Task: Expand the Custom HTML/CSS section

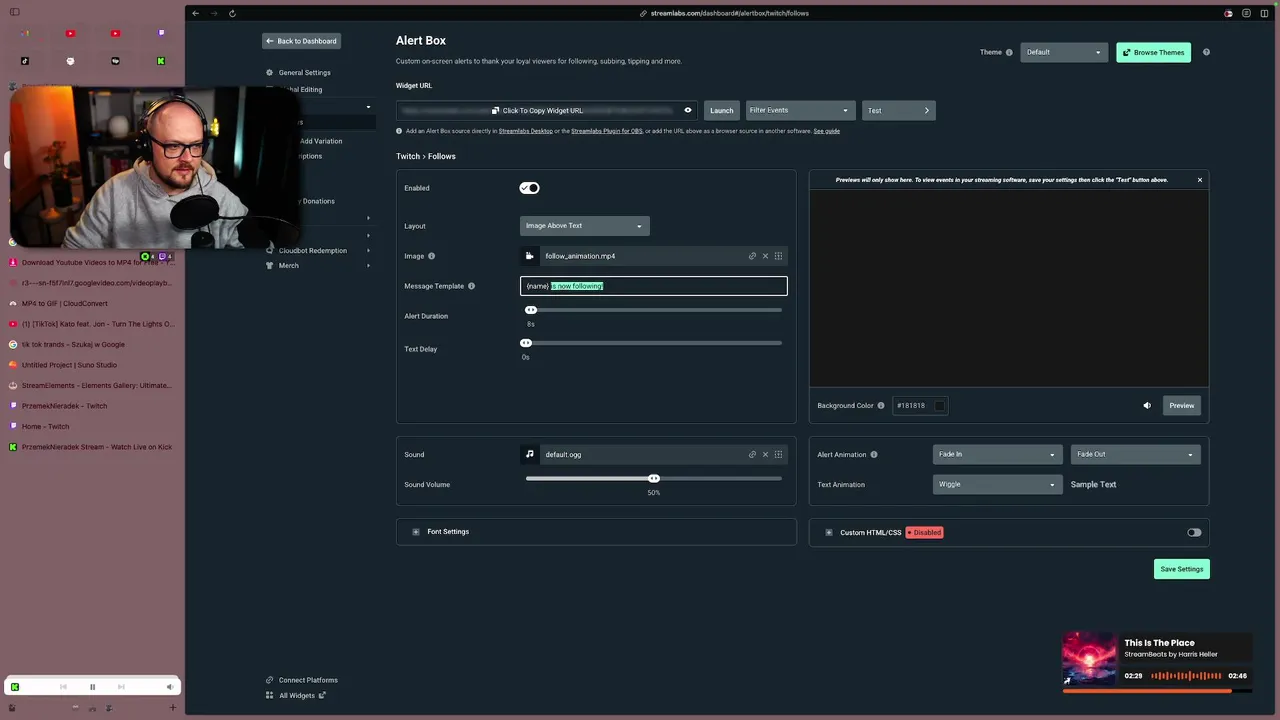Action: point(829,533)
